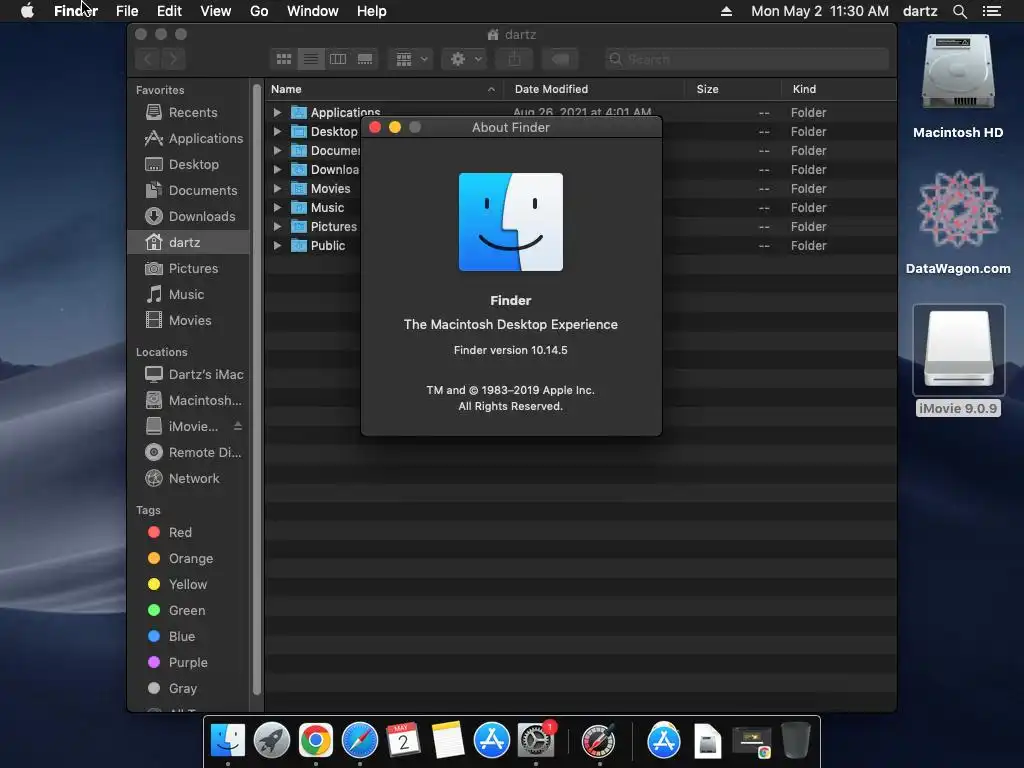Open the Edit menu
The image size is (1024, 768).
click(x=169, y=11)
